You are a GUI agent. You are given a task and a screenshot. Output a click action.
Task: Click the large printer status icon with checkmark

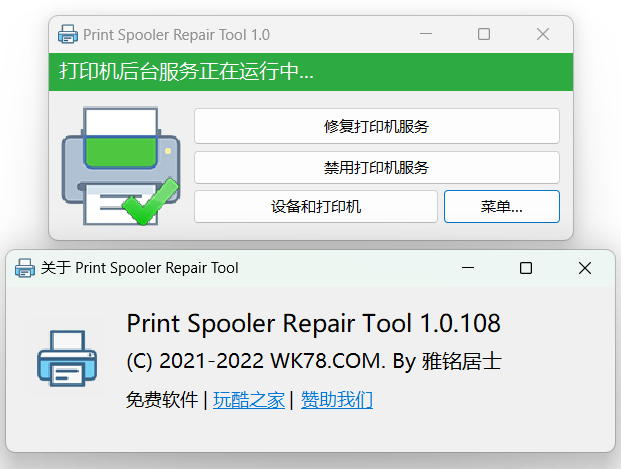point(121,166)
